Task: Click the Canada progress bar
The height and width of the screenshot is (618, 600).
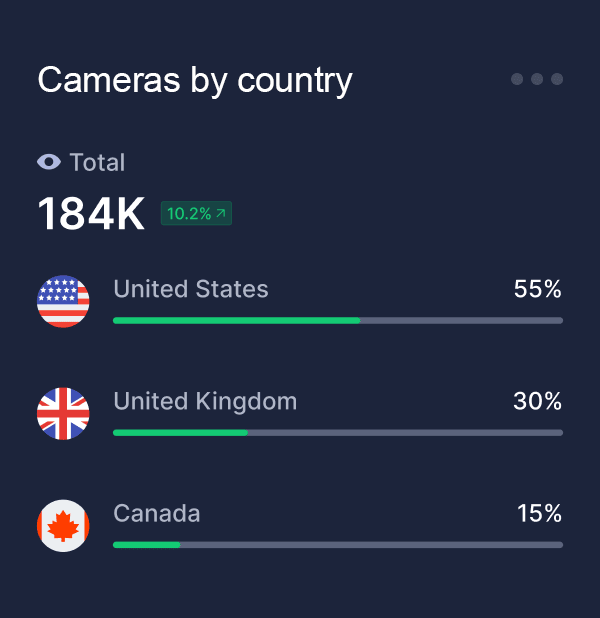Action: pyautogui.click(x=337, y=544)
